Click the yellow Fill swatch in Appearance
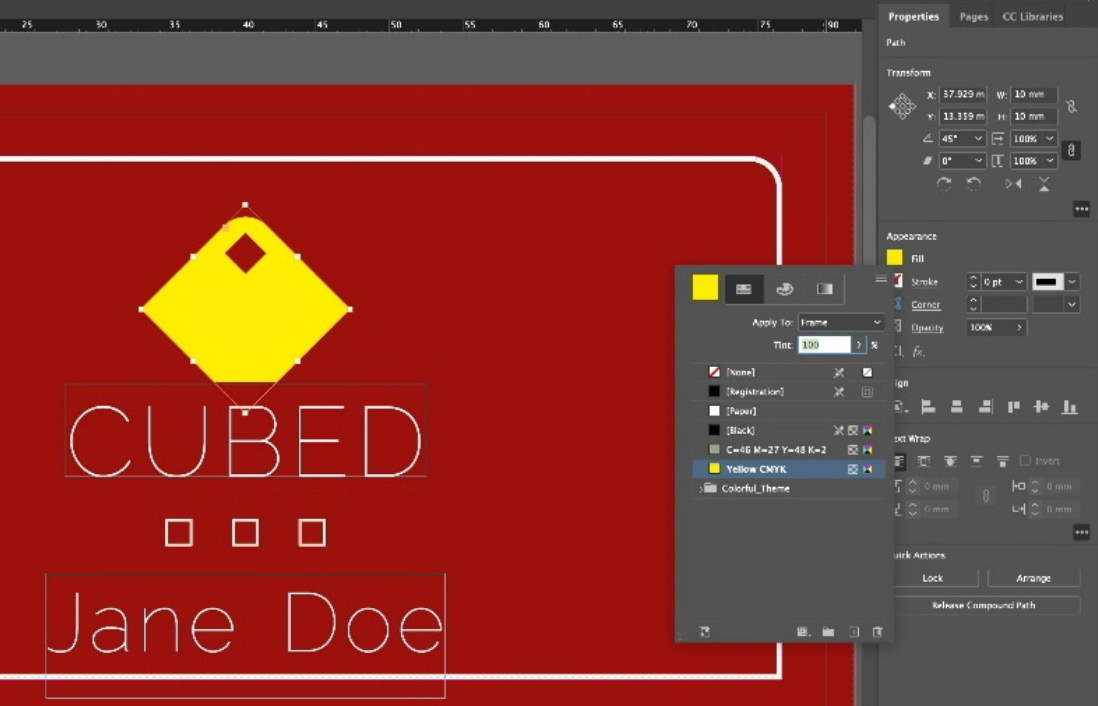 click(894, 258)
